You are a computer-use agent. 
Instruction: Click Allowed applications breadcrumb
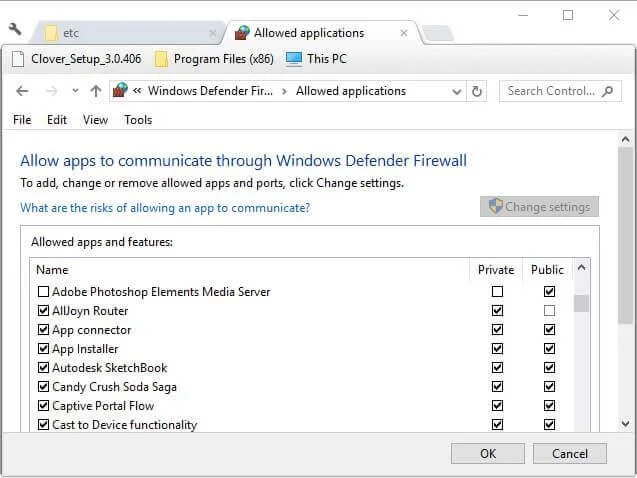(x=351, y=91)
